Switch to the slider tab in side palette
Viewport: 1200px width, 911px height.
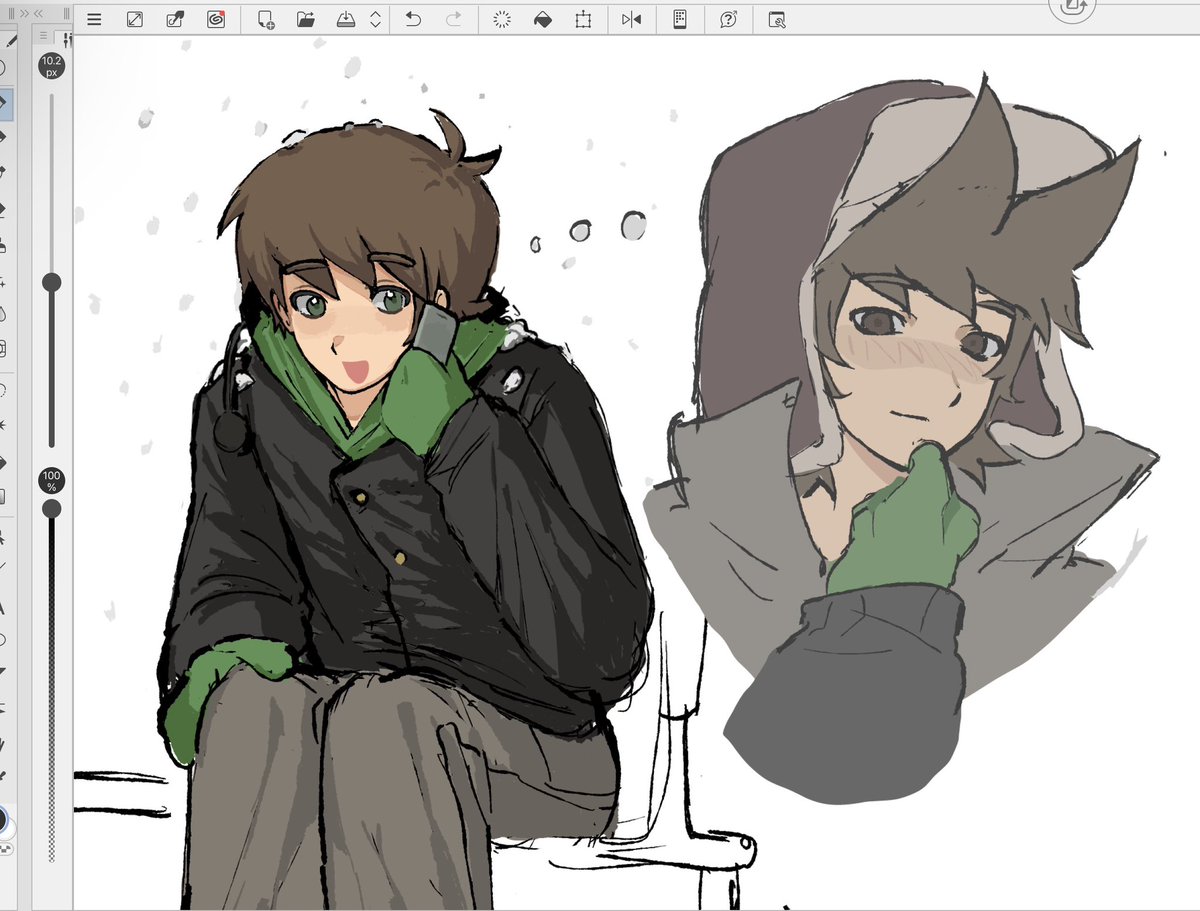68,39
